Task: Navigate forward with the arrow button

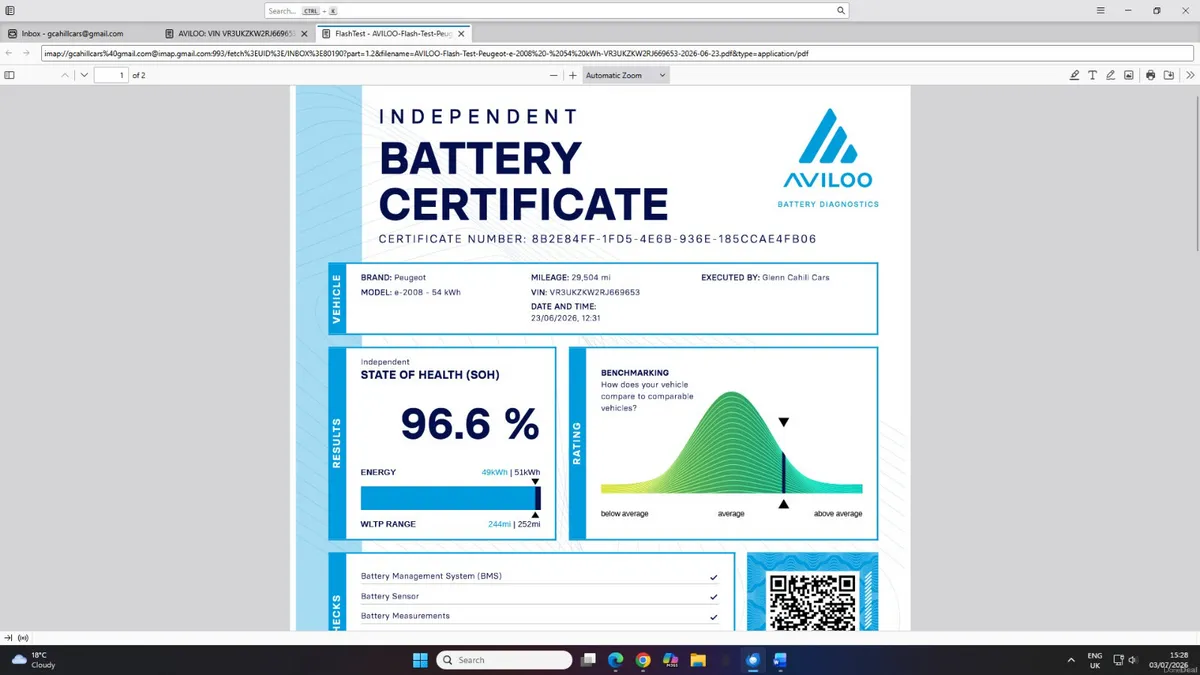Action: 26,53
